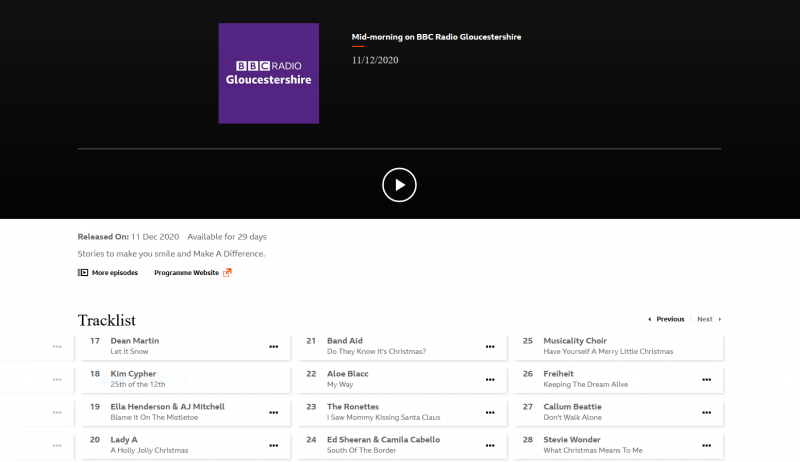
Task: Open three-dot menu for Freiheit track
Action: pos(706,380)
